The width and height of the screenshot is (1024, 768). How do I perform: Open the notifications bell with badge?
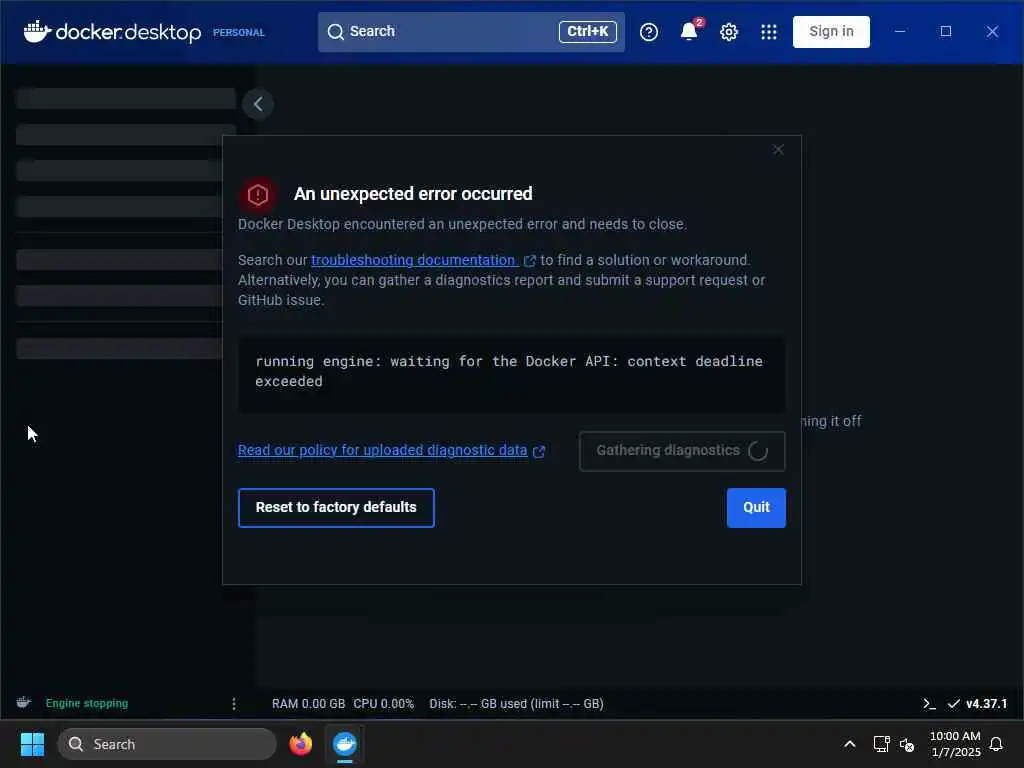(x=690, y=30)
